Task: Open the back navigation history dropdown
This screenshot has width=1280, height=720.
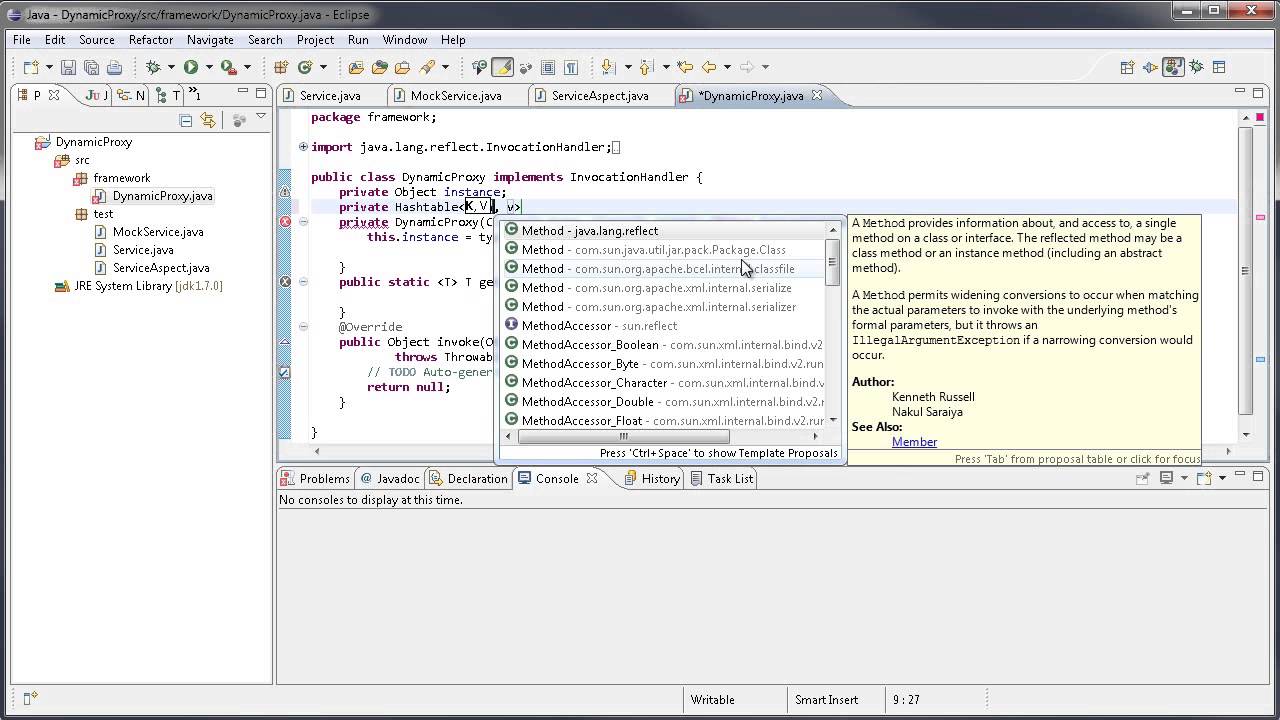Action: (x=726, y=67)
